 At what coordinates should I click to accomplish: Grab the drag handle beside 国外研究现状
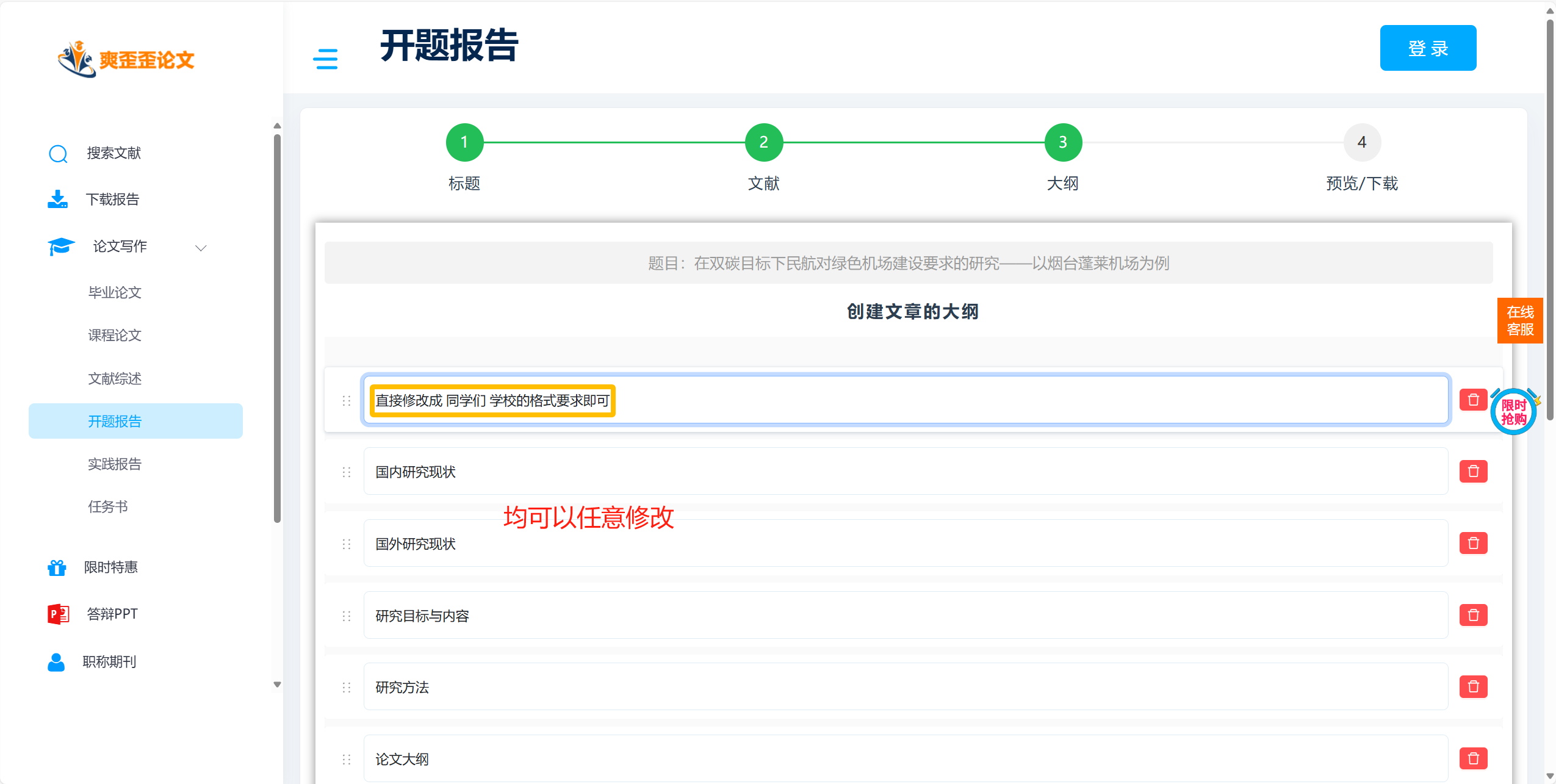[347, 544]
